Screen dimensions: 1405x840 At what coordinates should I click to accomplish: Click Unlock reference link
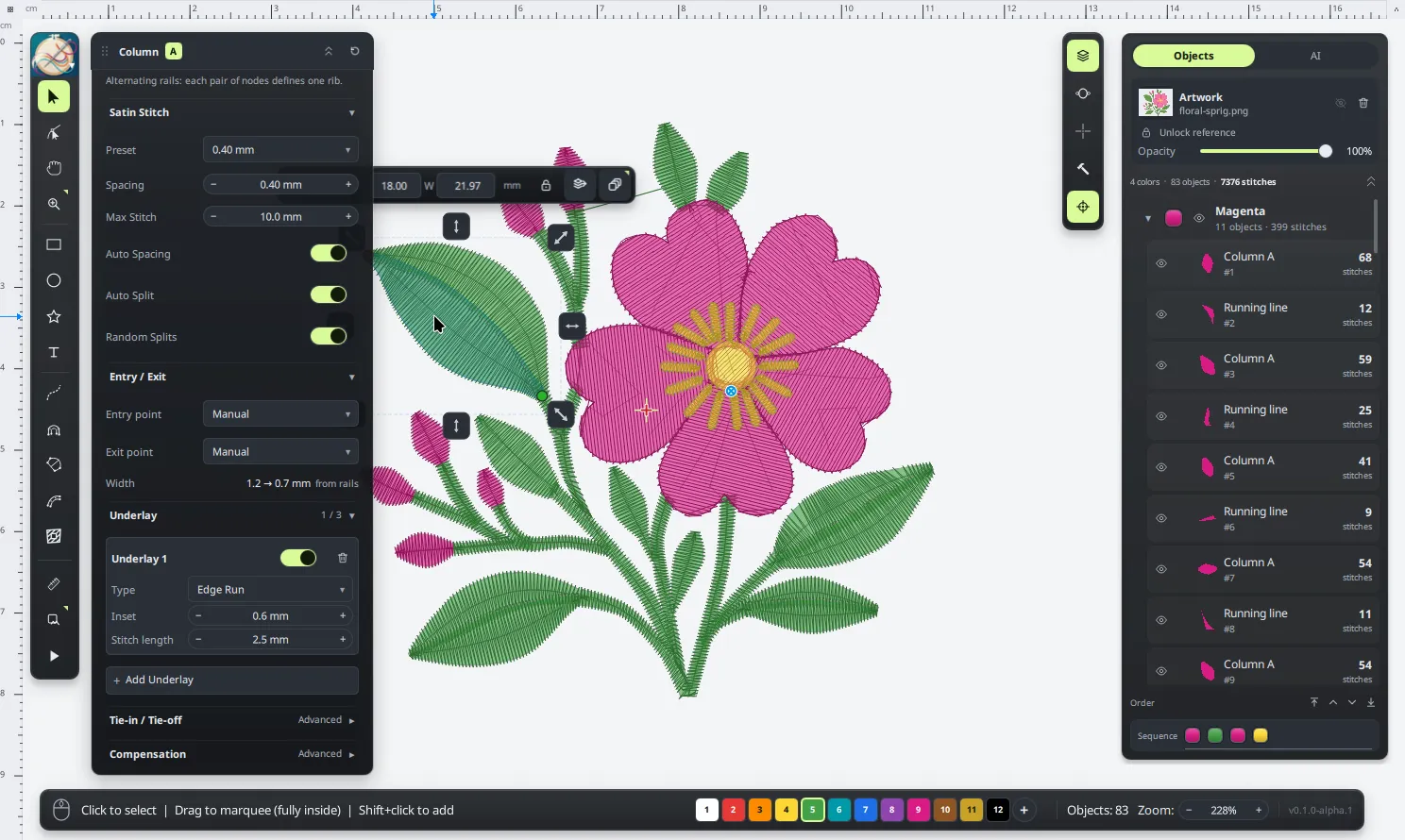click(1196, 132)
